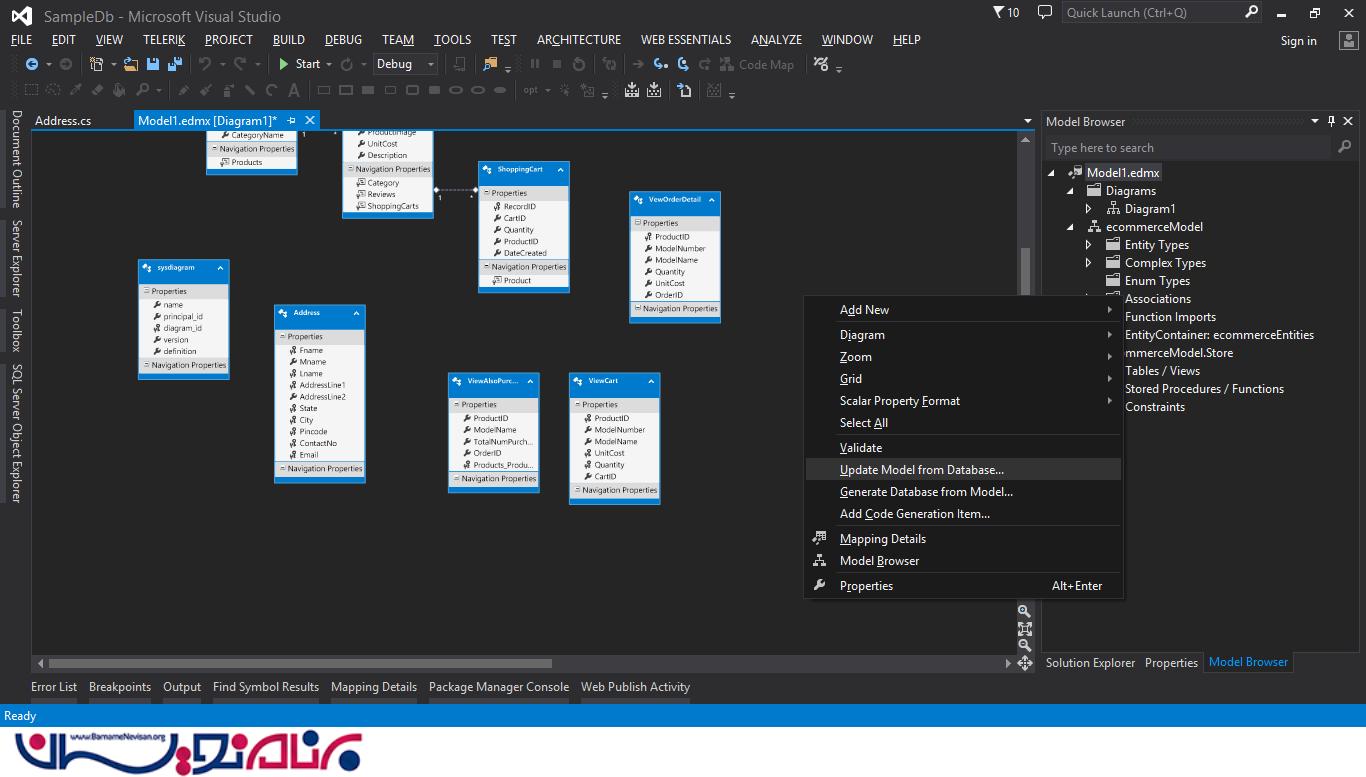
Task: Click the notifications flag icon
Action: point(999,13)
